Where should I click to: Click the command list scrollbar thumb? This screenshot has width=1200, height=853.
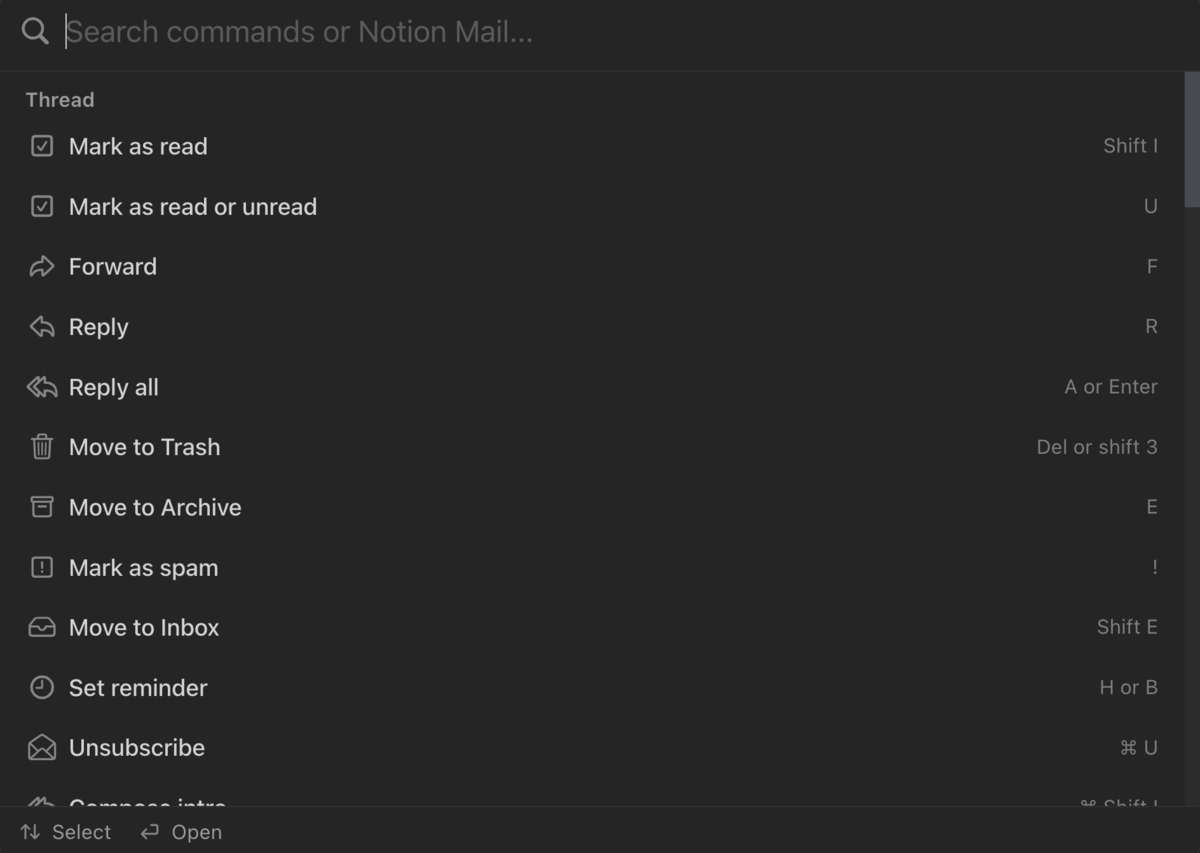(1192, 139)
